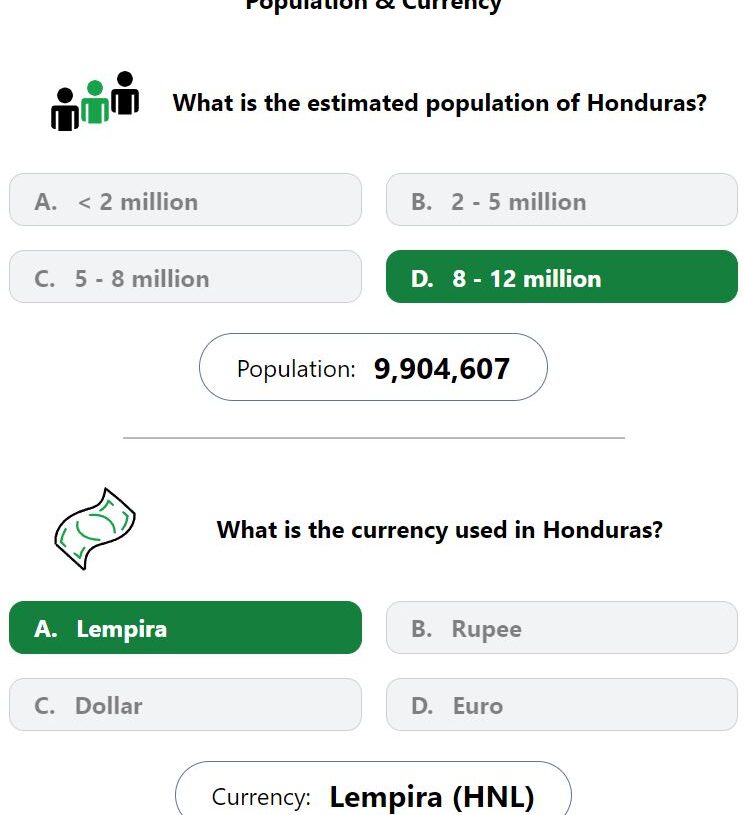The width and height of the screenshot is (745, 815).
Task: Select the Euro answer option
Action: click(562, 705)
